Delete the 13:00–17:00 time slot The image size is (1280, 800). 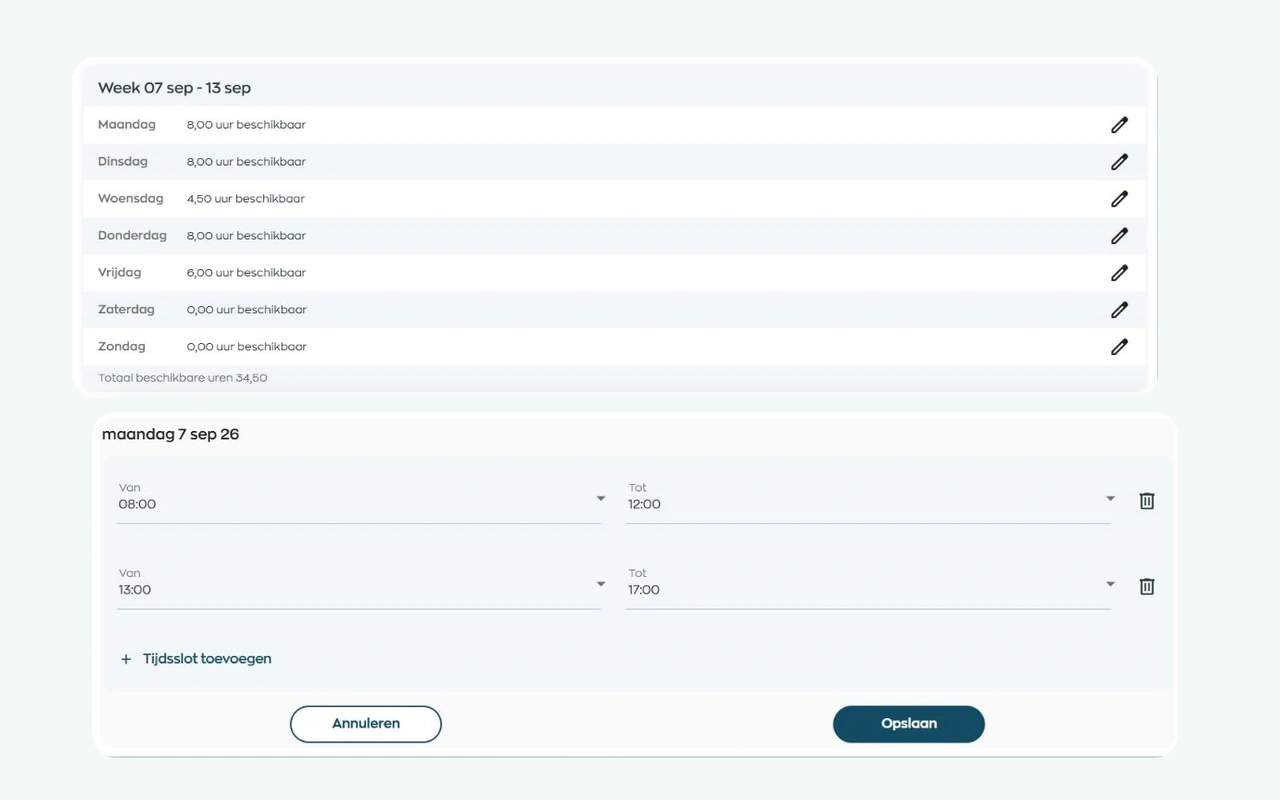point(1147,587)
